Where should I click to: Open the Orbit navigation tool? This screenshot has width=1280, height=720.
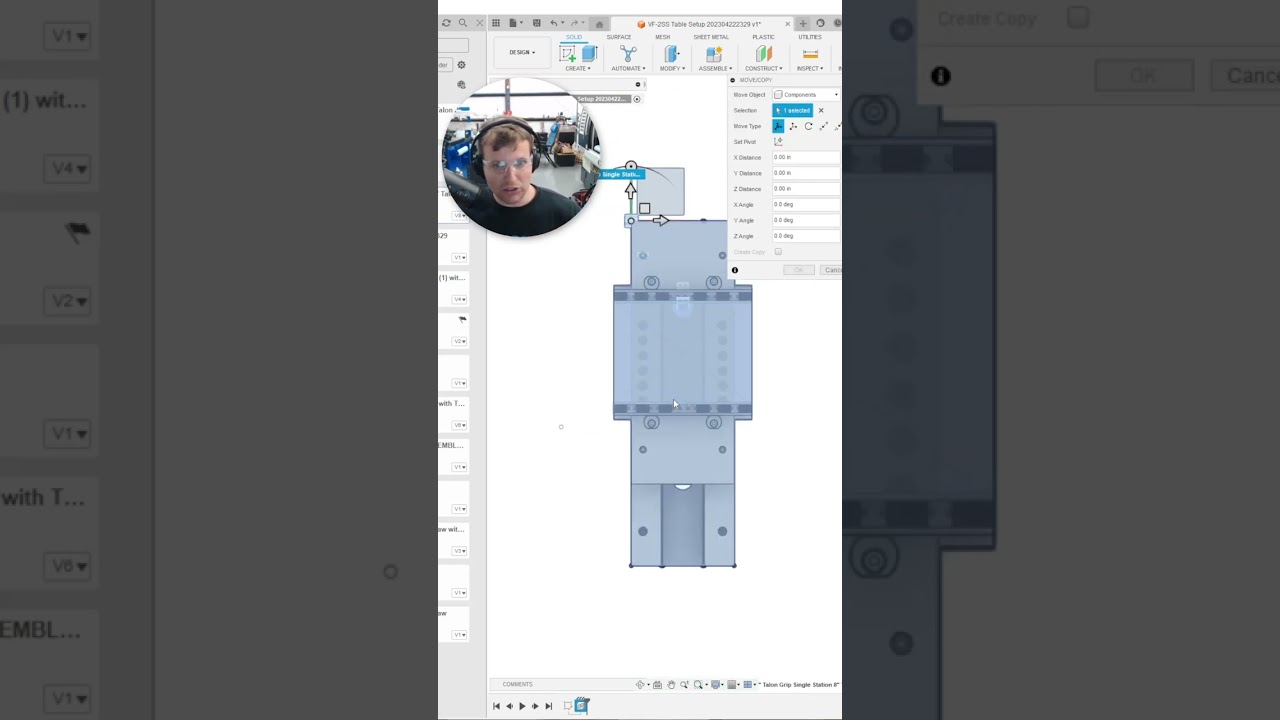[x=641, y=685]
